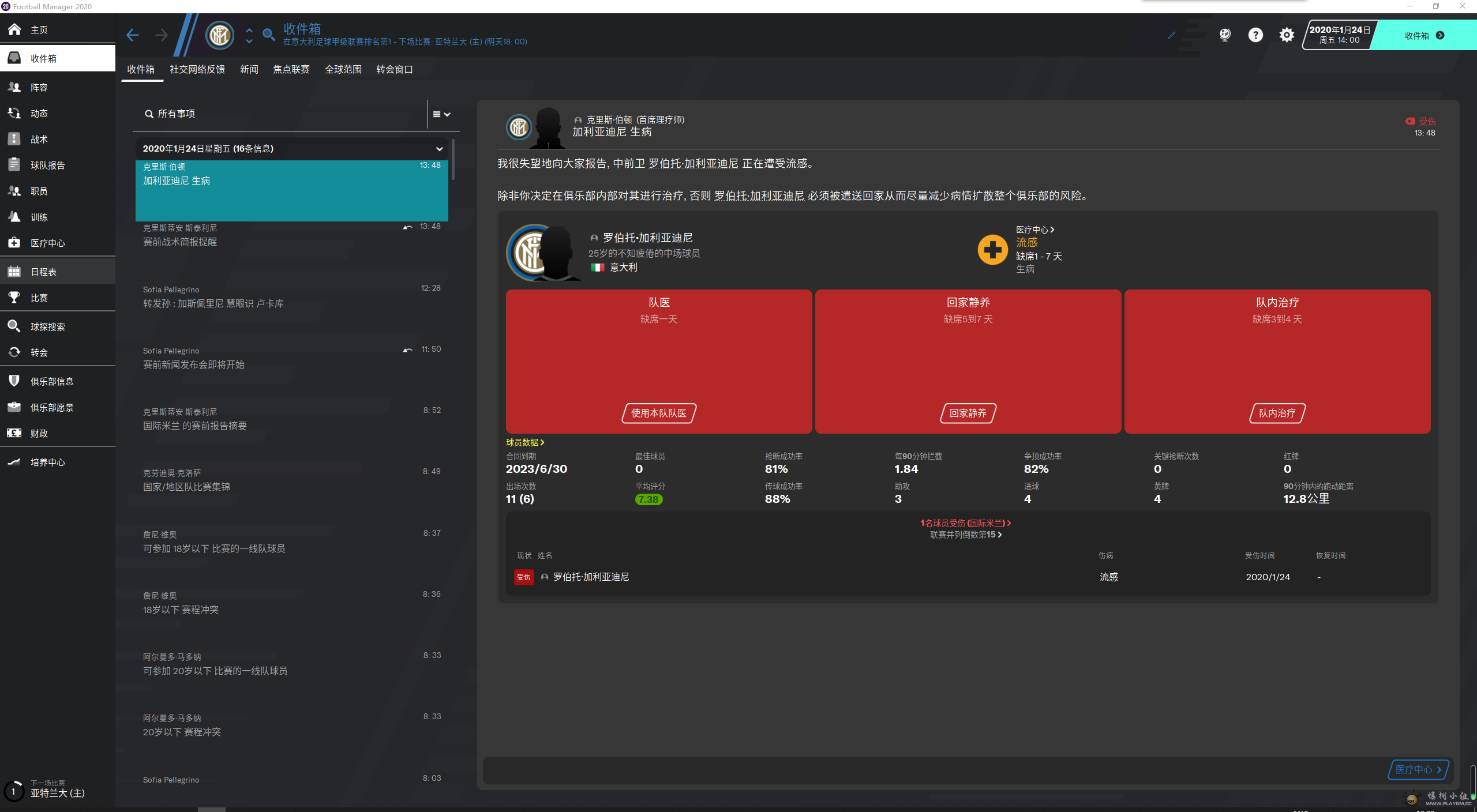Image resolution: width=1477 pixels, height=812 pixels.
Task: Click the 7.38 average rating badge
Action: pyautogui.click(x=648, y=499)
